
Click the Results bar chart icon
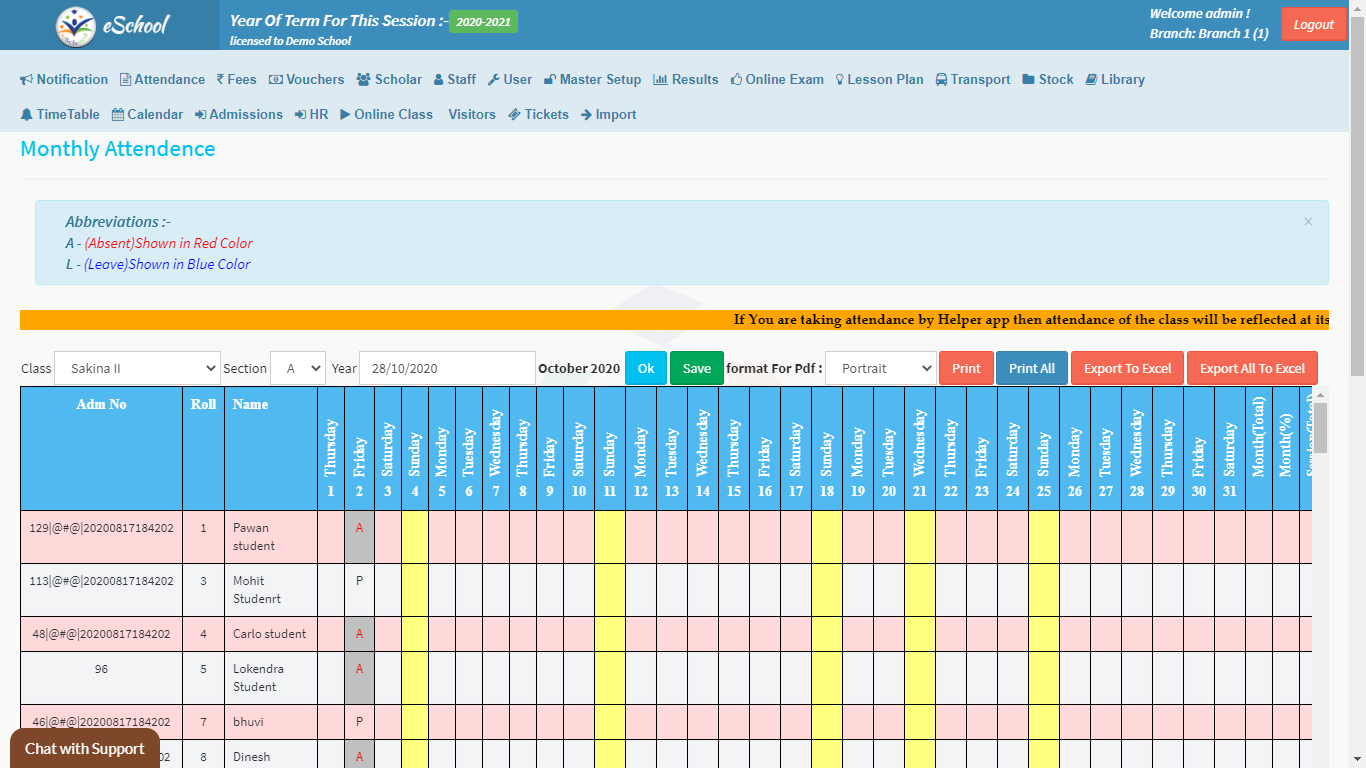click(x=660, y=80)
